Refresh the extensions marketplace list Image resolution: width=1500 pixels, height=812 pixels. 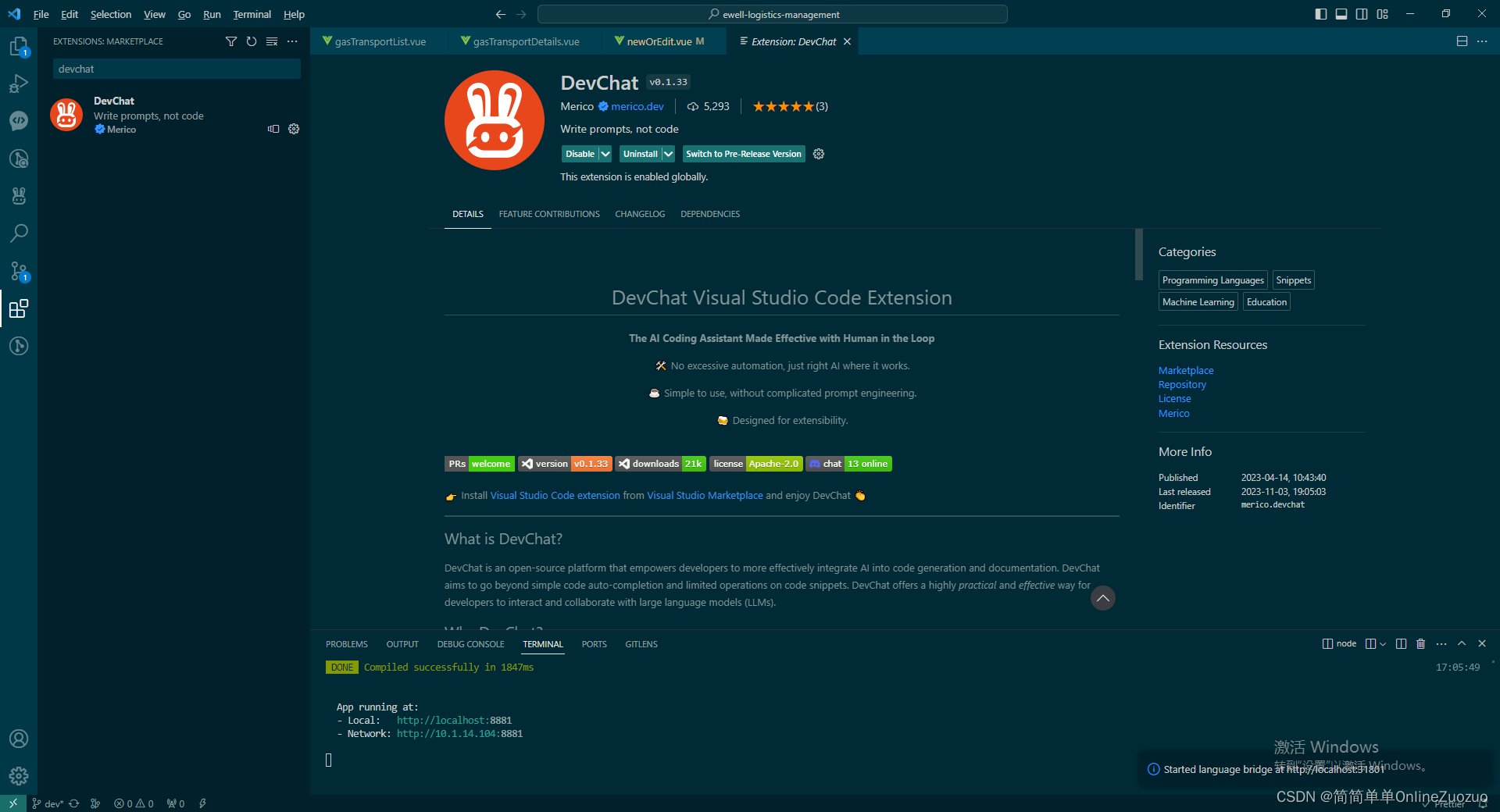point(252,41)
